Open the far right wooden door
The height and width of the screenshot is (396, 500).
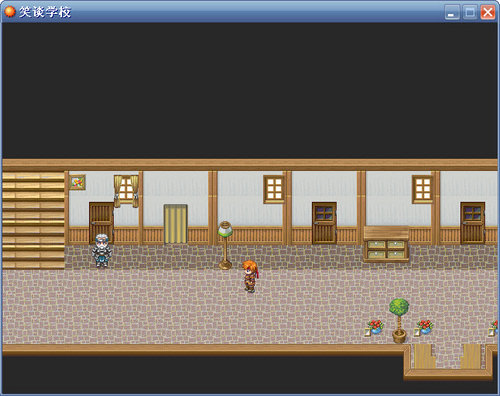click(473, 223)
